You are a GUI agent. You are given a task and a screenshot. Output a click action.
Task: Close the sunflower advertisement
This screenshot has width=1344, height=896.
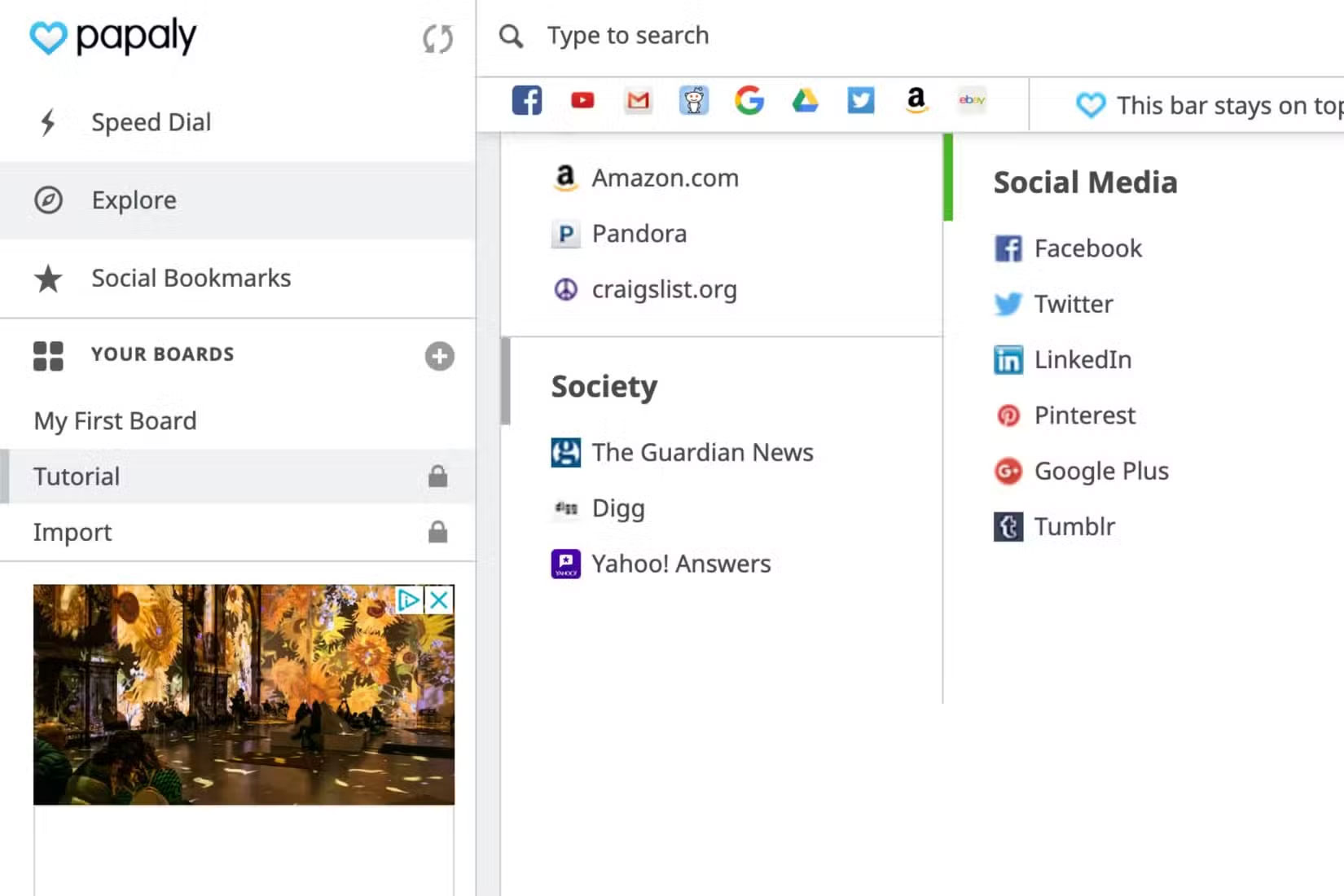coord(439,600)
